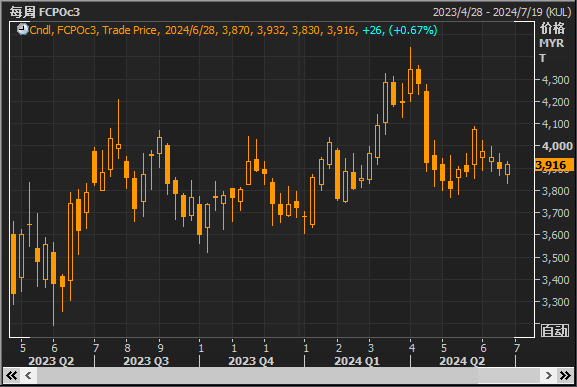Click the 2024 Q2 quarter label
The image size is (577, 387).
462,361
